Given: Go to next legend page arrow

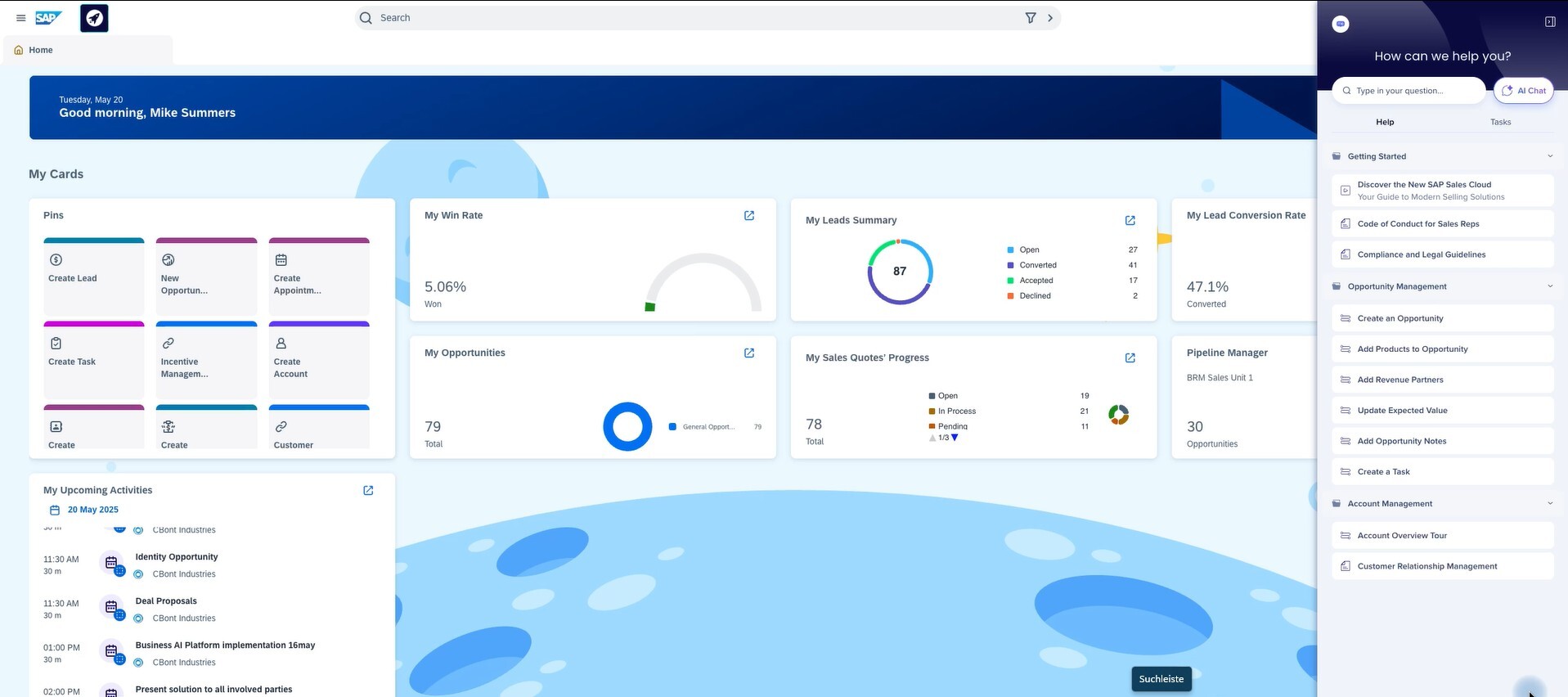Looking at the screenshot, I should tap(955, 438).
